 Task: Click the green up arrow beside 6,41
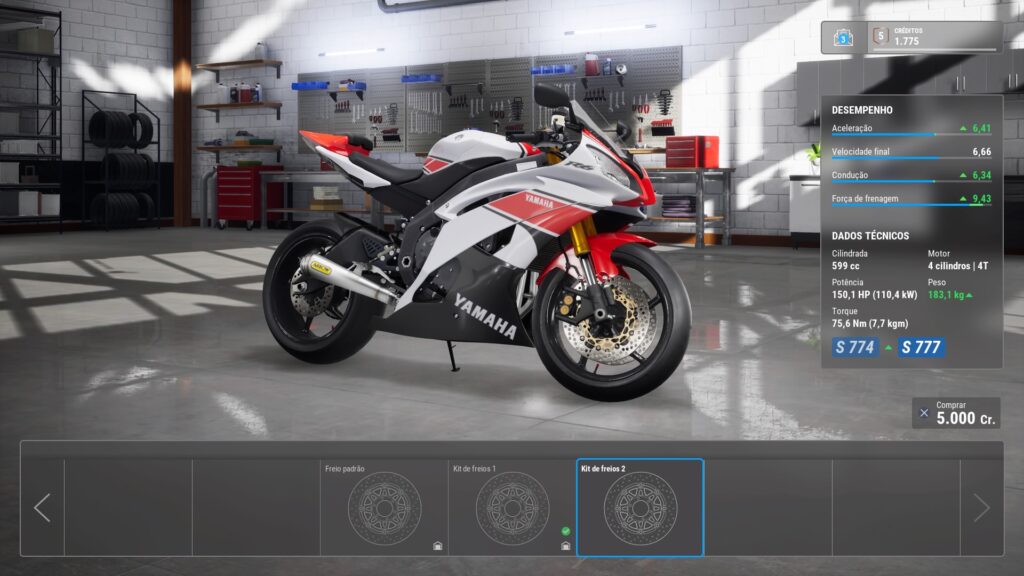pyautogui.click(x=963, y=129)
